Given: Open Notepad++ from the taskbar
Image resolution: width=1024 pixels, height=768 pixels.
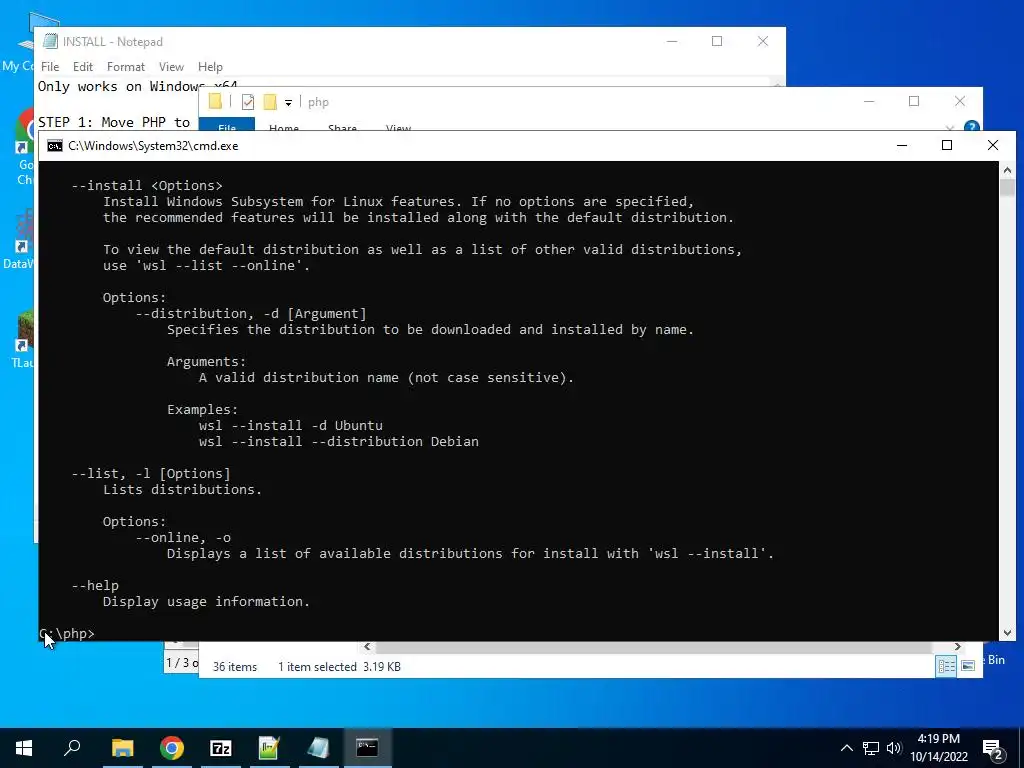Looking at the screenshot, I should [269, 748].
